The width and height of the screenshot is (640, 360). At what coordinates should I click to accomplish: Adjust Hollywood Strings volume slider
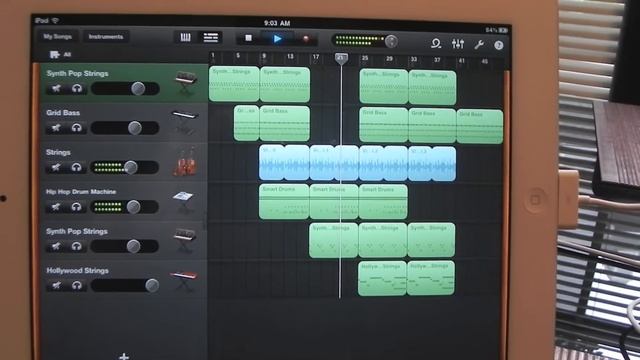(x=125, y=285)
